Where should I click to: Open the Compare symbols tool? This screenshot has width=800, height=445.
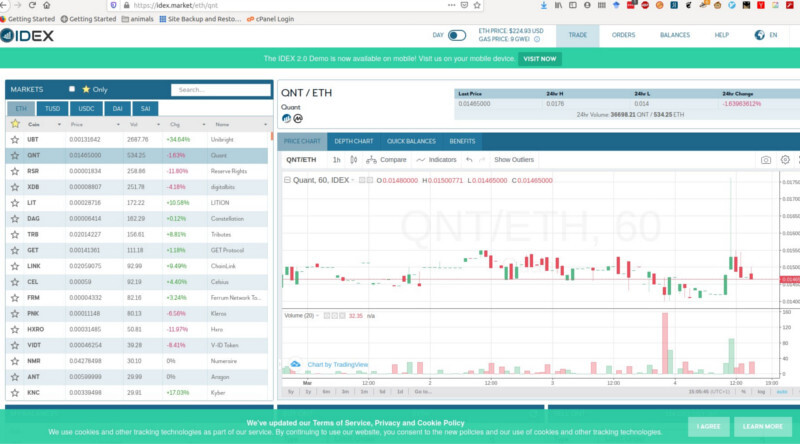(x=387, y=160)
